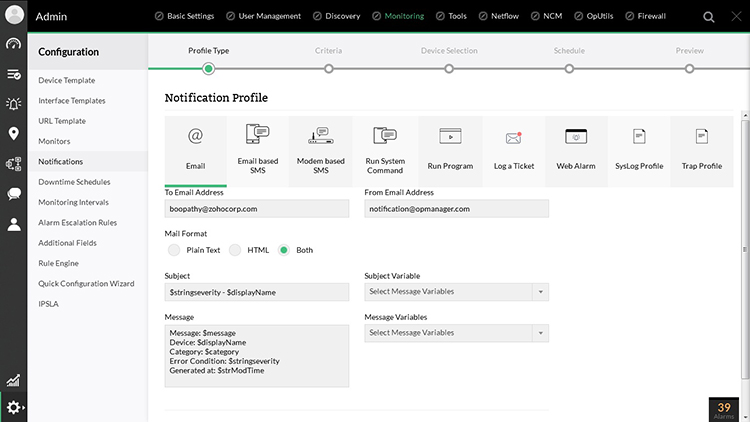
Task: Open the dashboard gauge icon in sidebar
Action: point(14,44)
